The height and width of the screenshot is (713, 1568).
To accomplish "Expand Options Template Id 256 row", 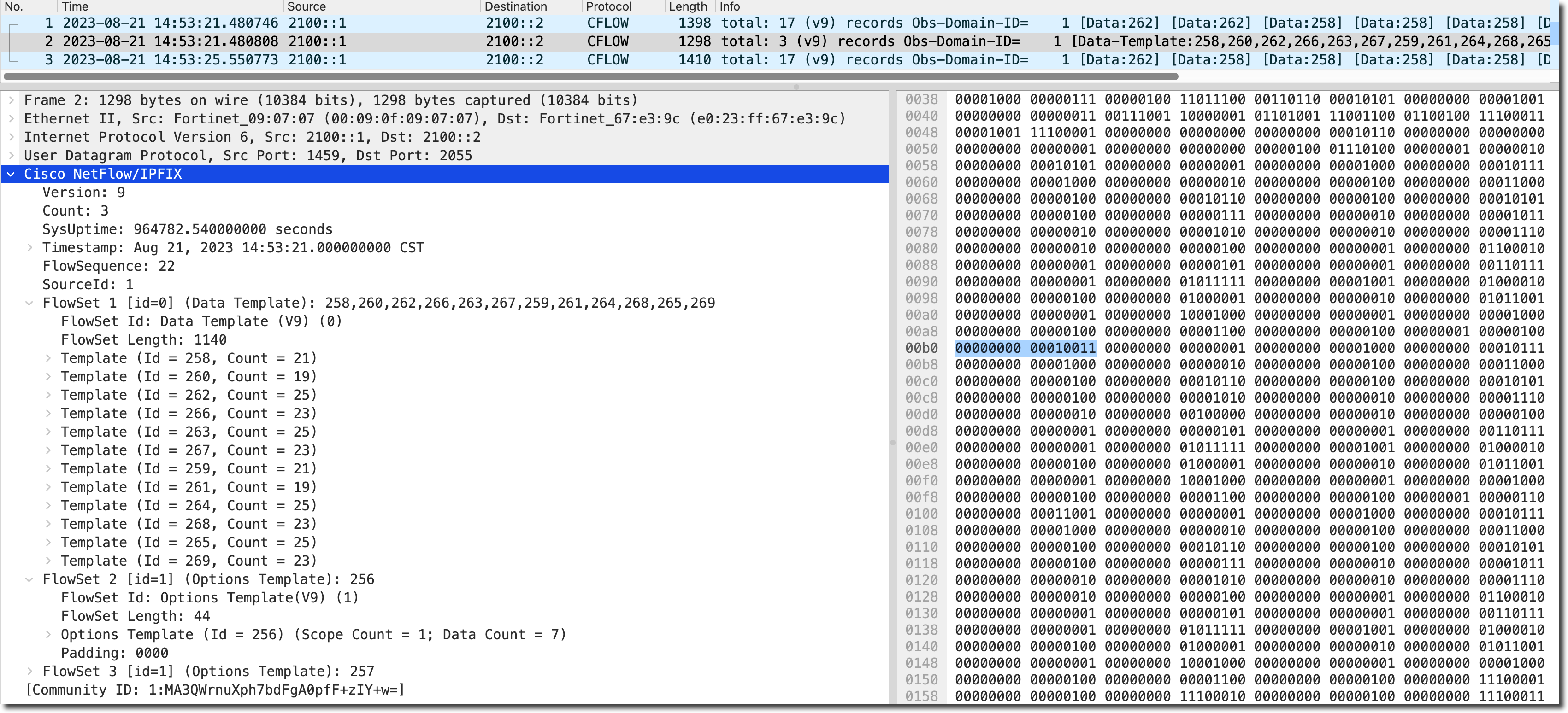I will click(48, 635).
